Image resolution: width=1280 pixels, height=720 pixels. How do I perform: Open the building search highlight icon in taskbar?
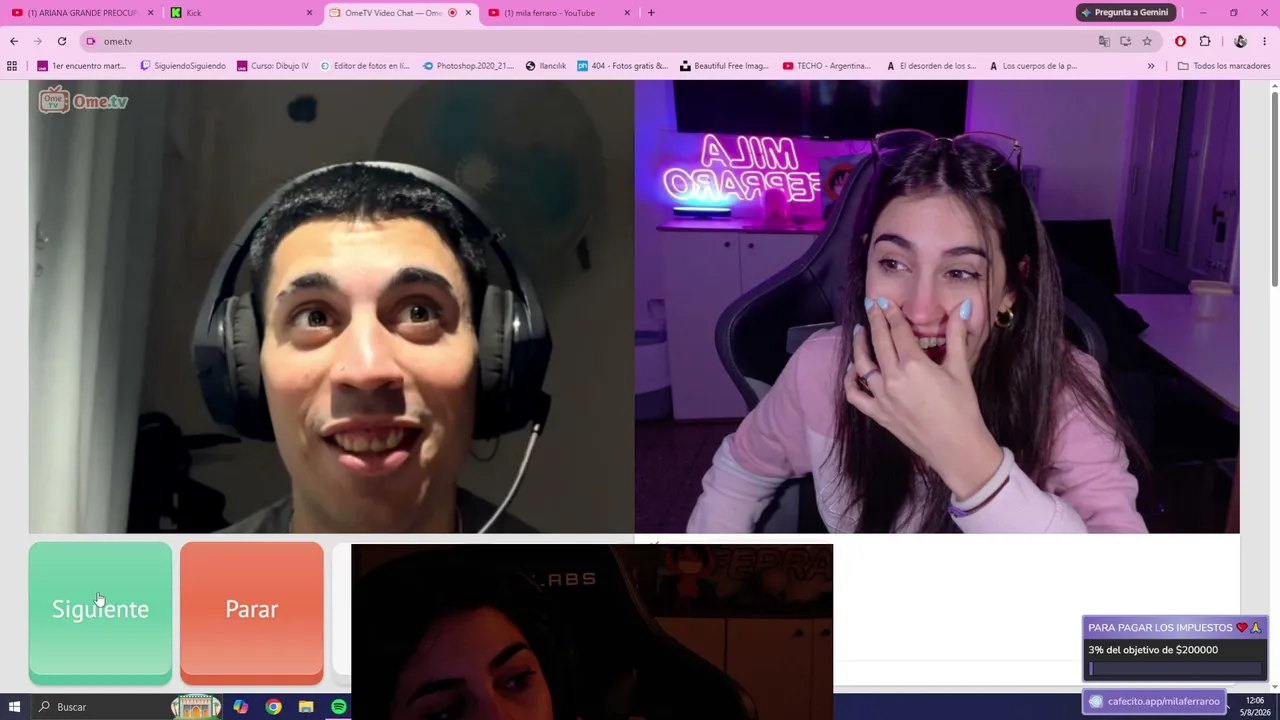(195, 707)
